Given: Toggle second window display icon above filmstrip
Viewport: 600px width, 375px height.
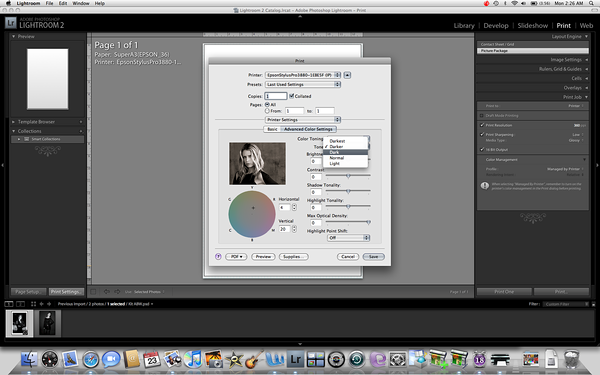Looking at the screenshot, I should 20,304.
